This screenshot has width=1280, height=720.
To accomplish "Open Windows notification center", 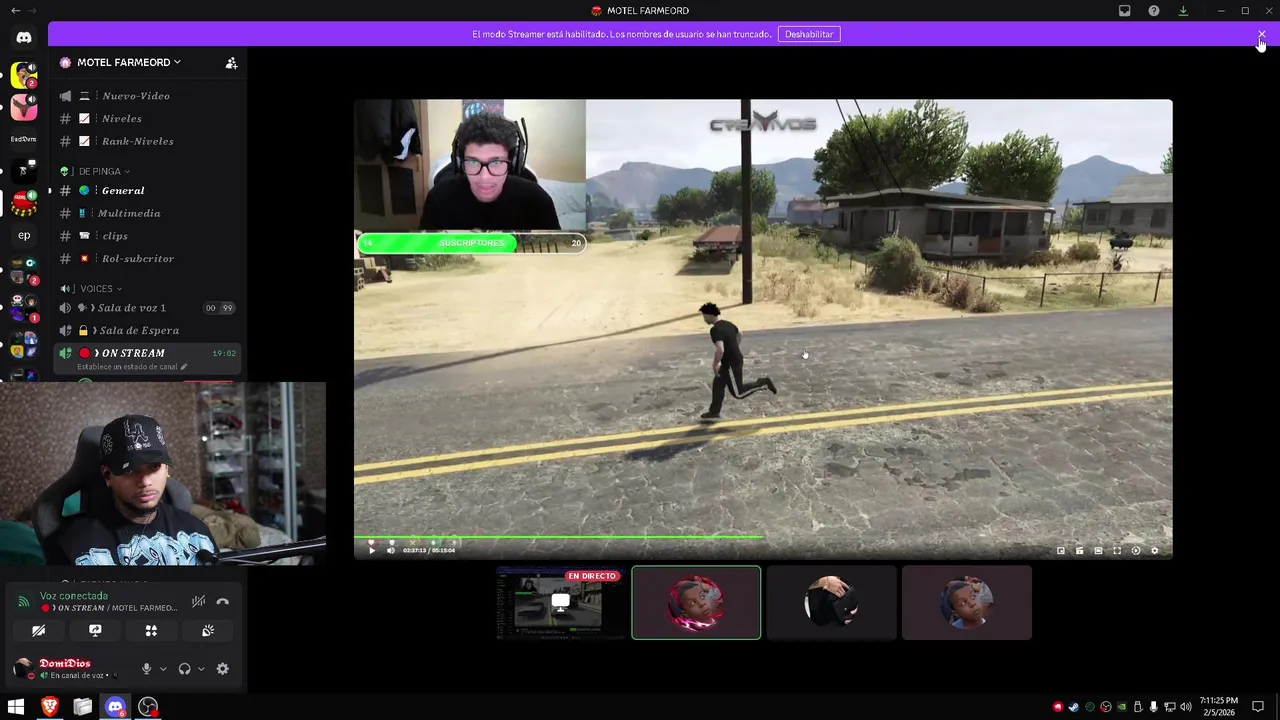I will pos(1258,707).
